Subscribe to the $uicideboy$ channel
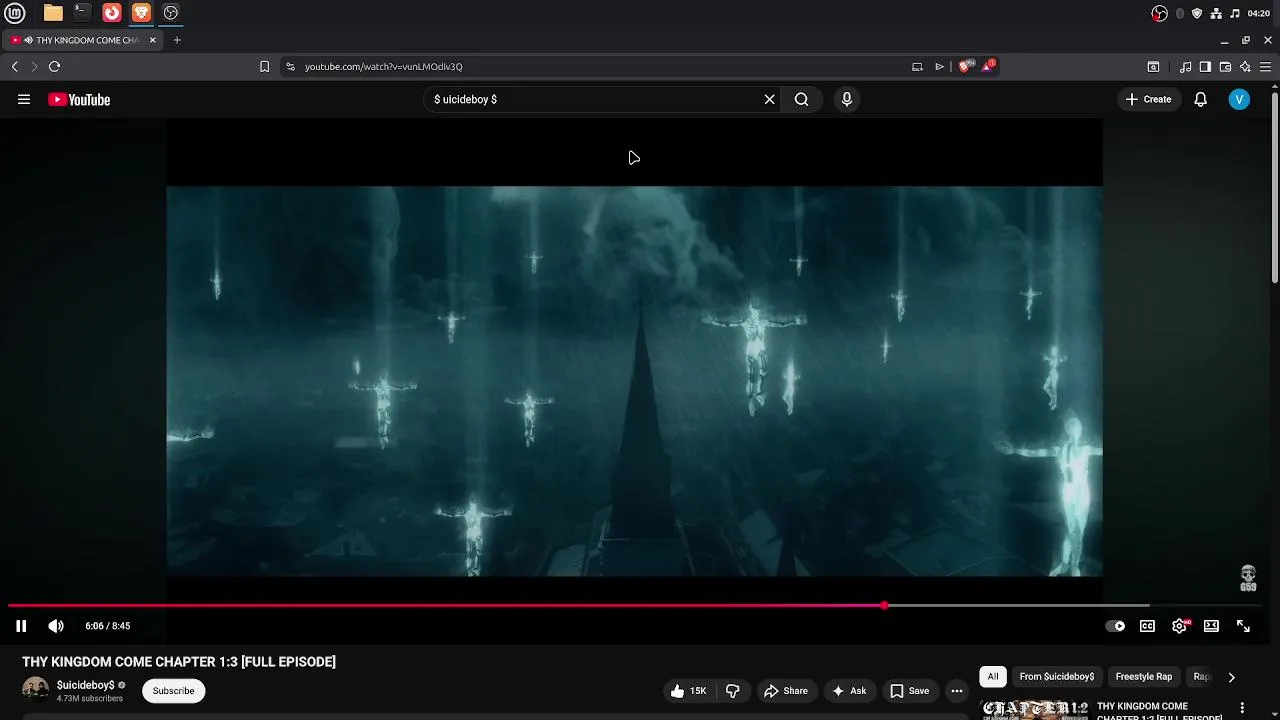 173,691
